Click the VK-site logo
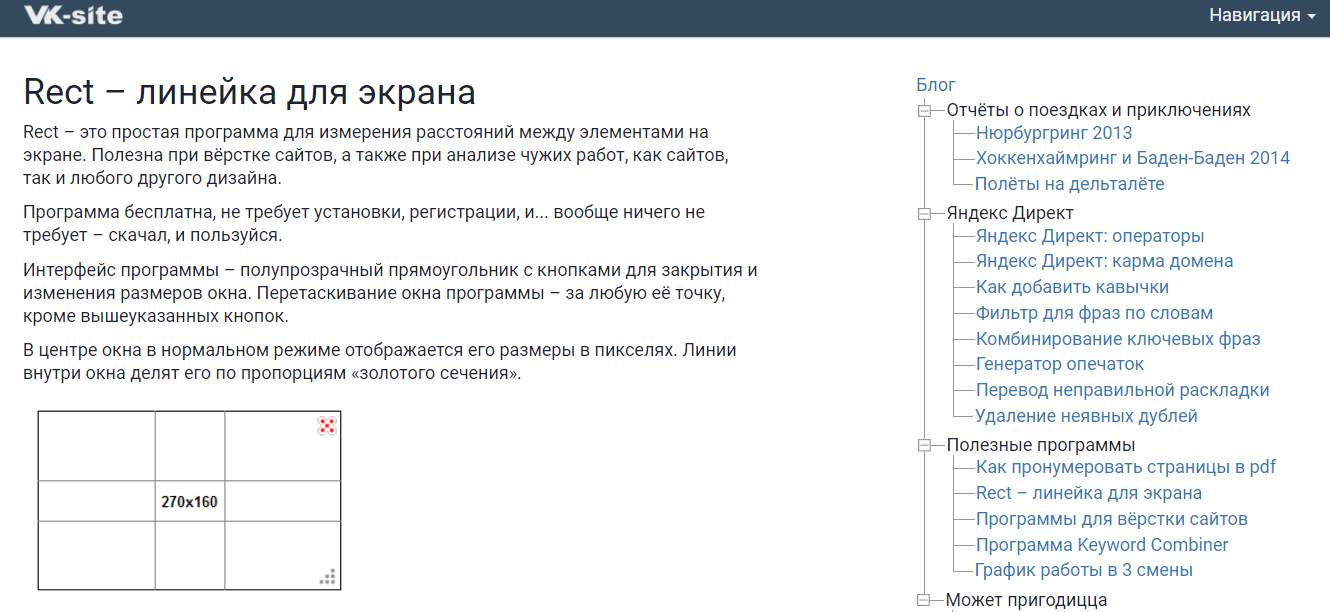The image size is (1330, 612). pyautogui.click(x=73, y=16)
